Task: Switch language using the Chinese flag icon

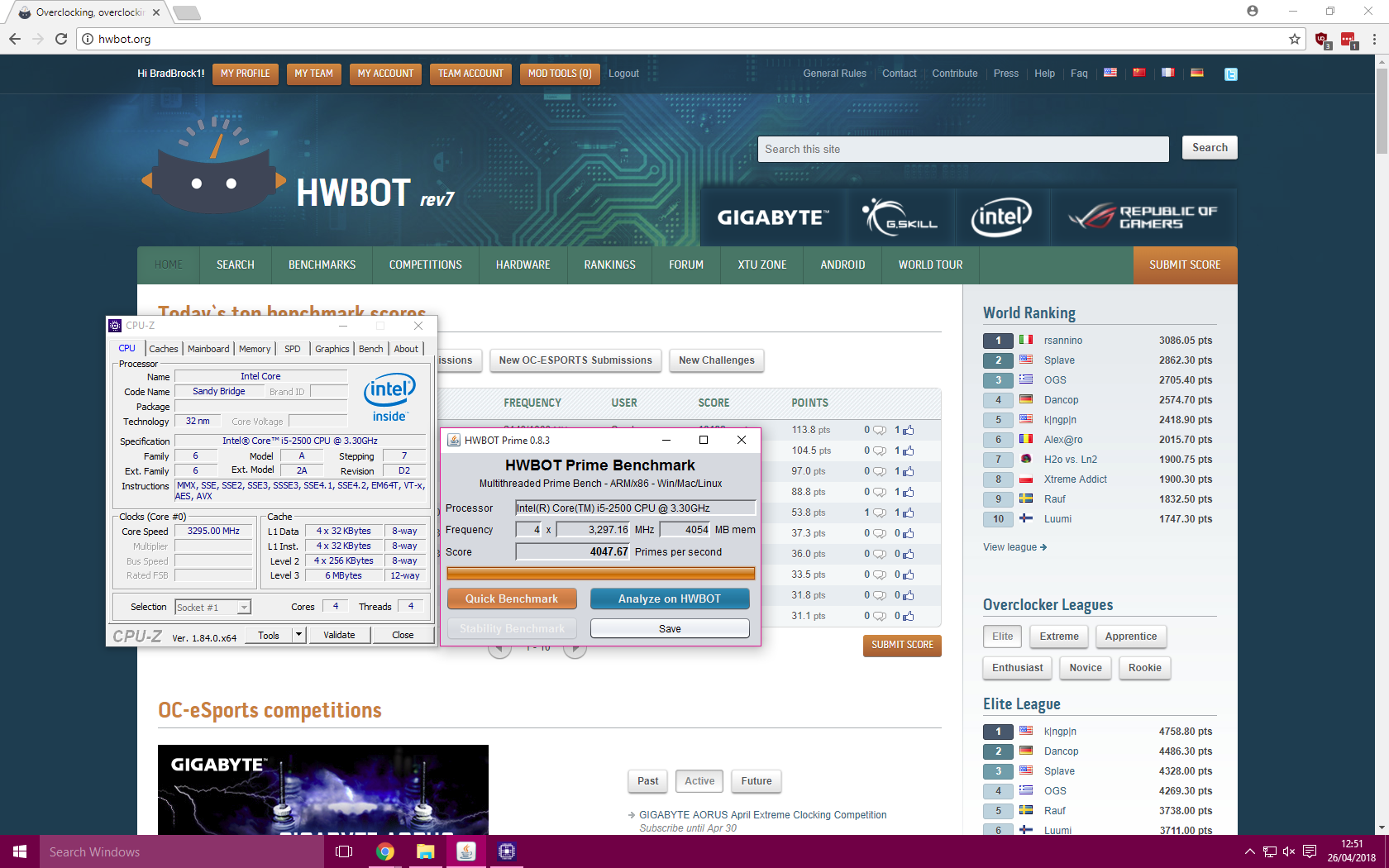Action: point(1139,73)
